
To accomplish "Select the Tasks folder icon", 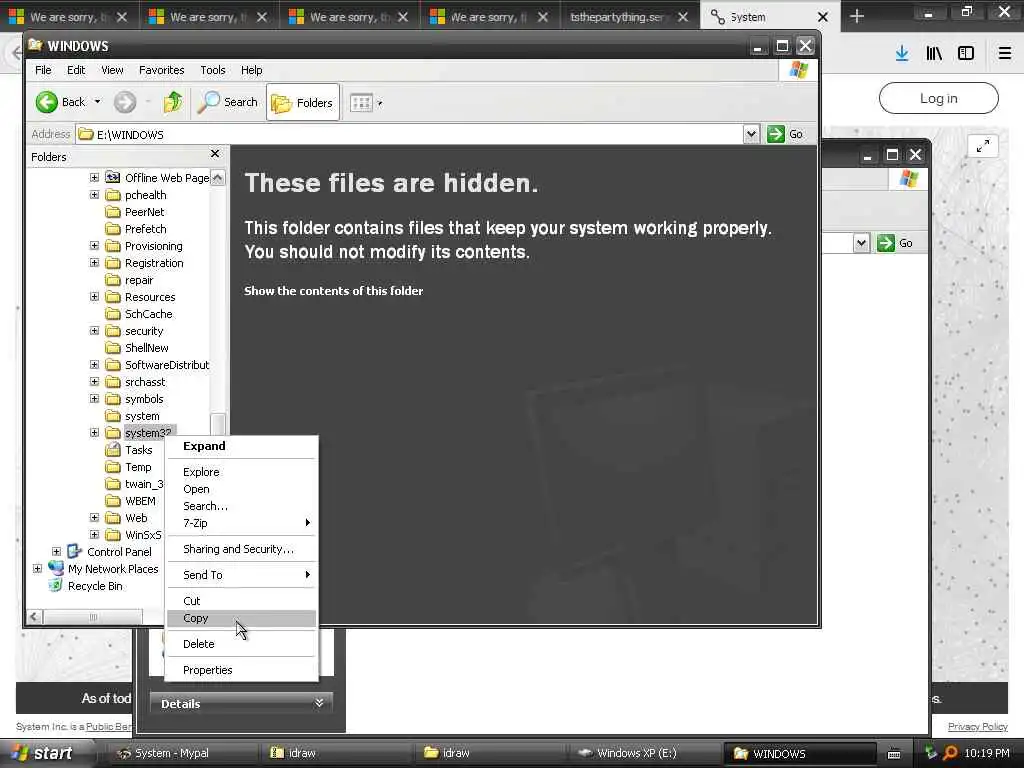I will point(113,449).
